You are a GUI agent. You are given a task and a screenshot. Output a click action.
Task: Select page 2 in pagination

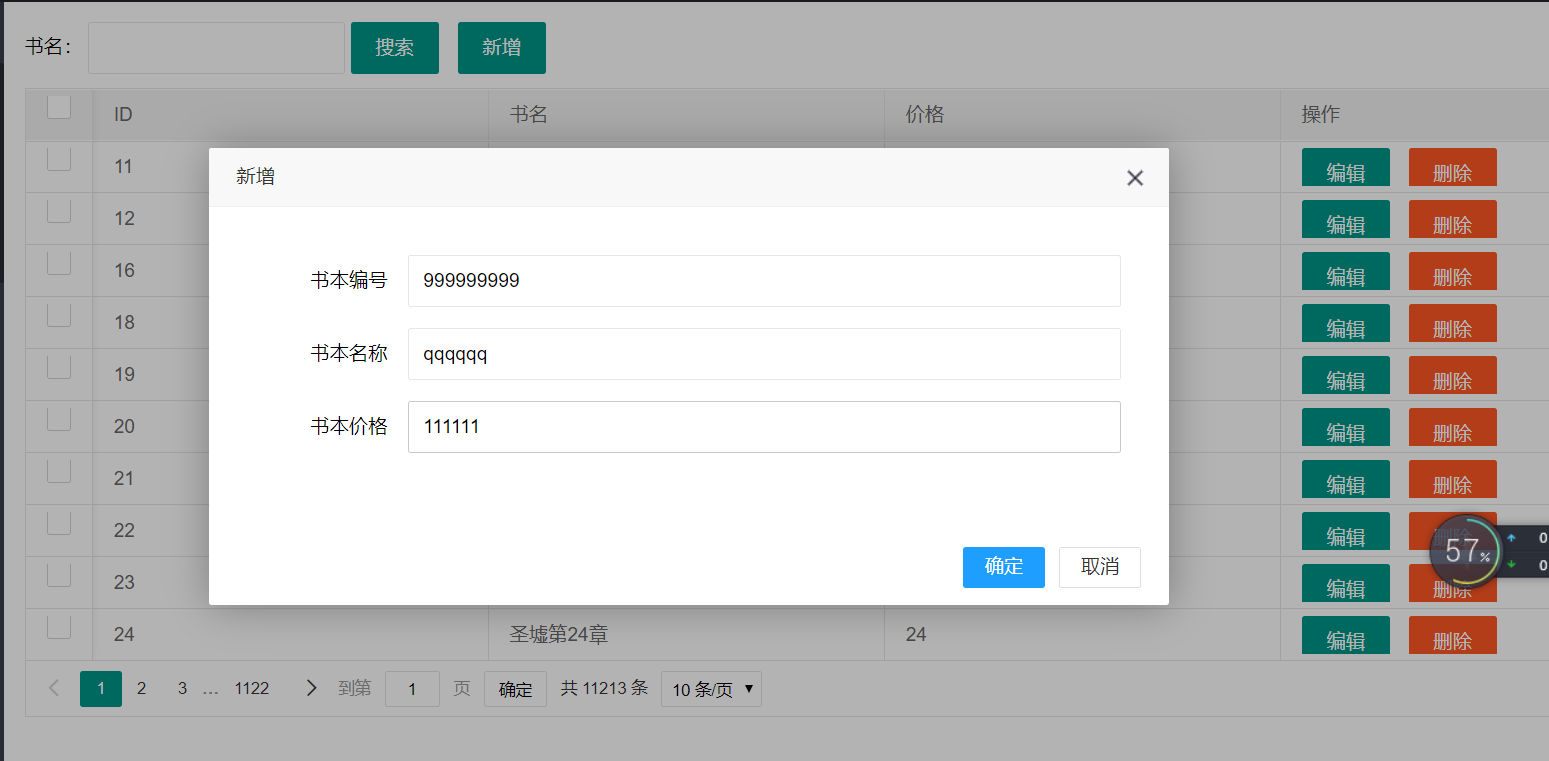[x=142, y=689]
